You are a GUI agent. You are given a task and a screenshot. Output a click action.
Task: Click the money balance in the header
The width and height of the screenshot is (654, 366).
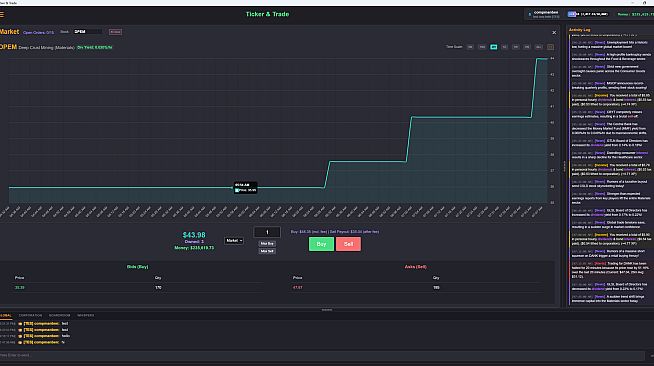pyautogui.click(x=636, y=14)
